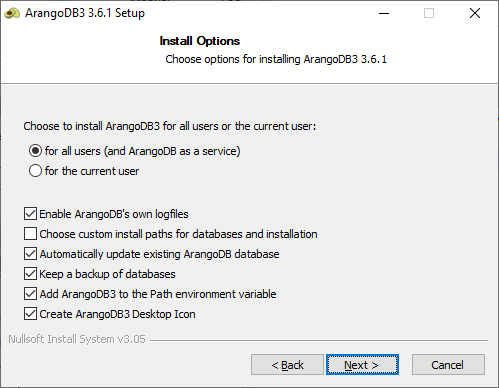Cancel the ArangoDB3 installation
499x388 pixels.
coord(448,365)
